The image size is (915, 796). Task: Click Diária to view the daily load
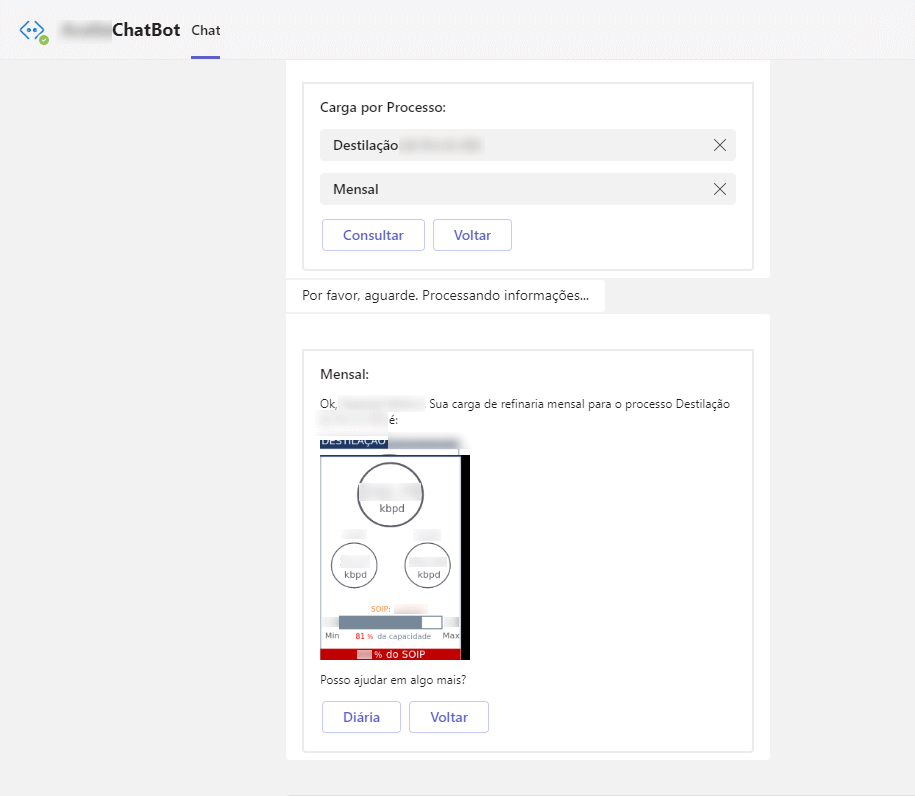click(x=361, y=717)
